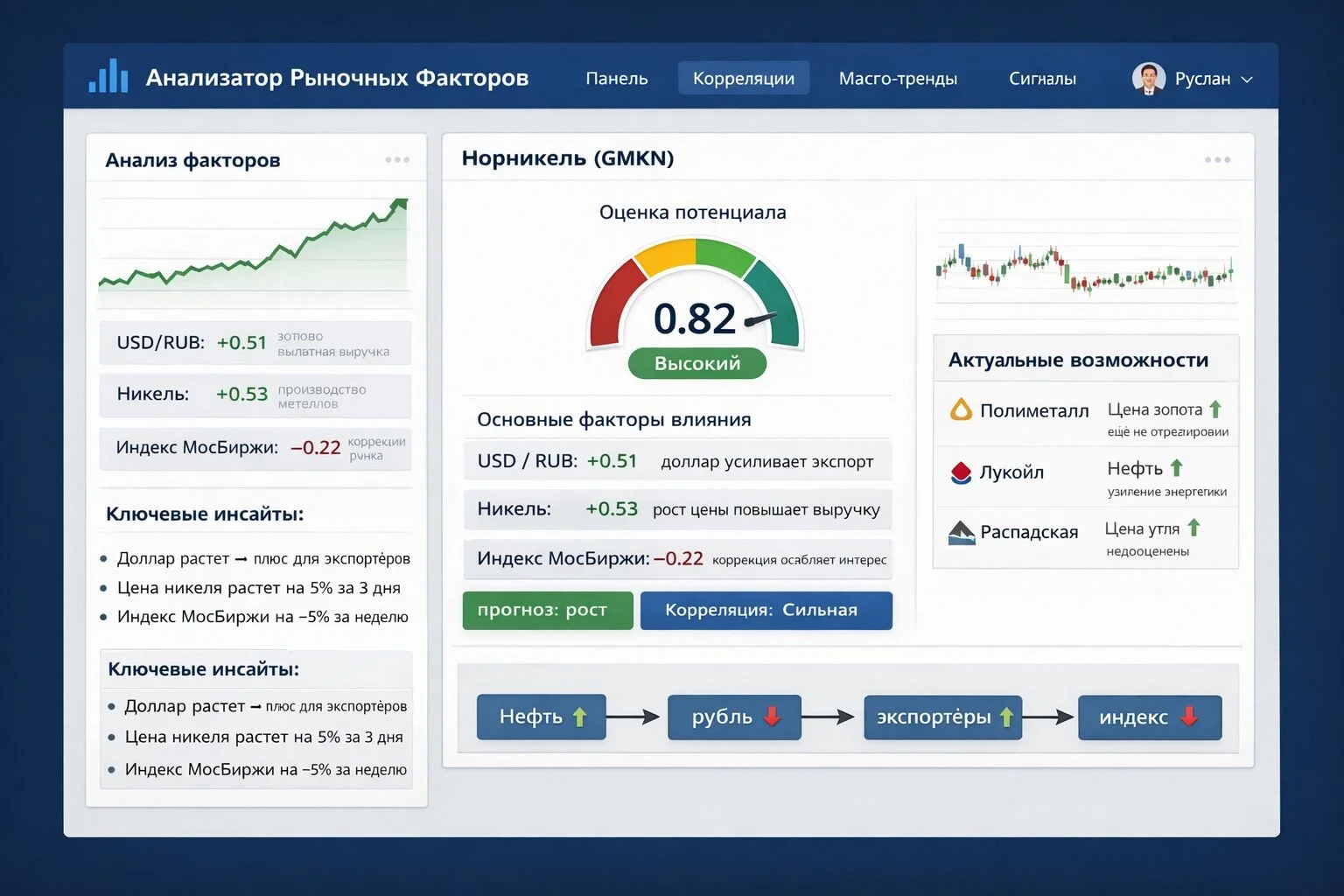Viewport: 1344px width, 896px height.
Task: Select the экспортёры chip in the flow chain
Action: (942, 717)
